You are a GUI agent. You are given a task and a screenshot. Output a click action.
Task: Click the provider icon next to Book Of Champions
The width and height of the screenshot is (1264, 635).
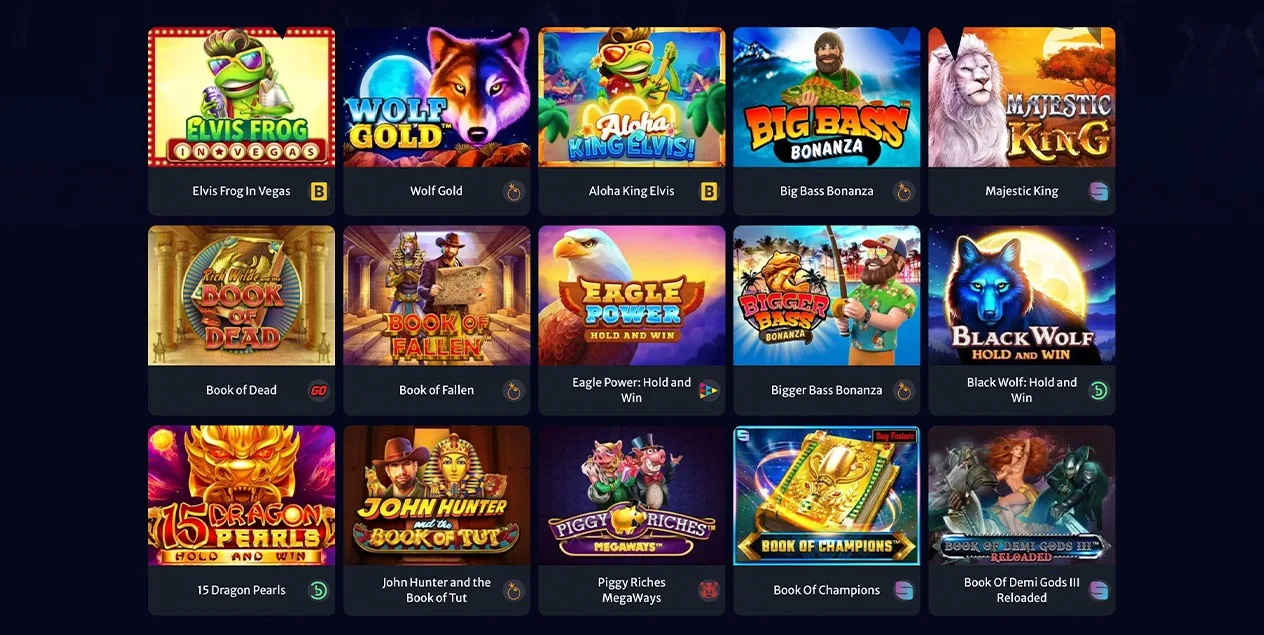(x=904, y=590)
